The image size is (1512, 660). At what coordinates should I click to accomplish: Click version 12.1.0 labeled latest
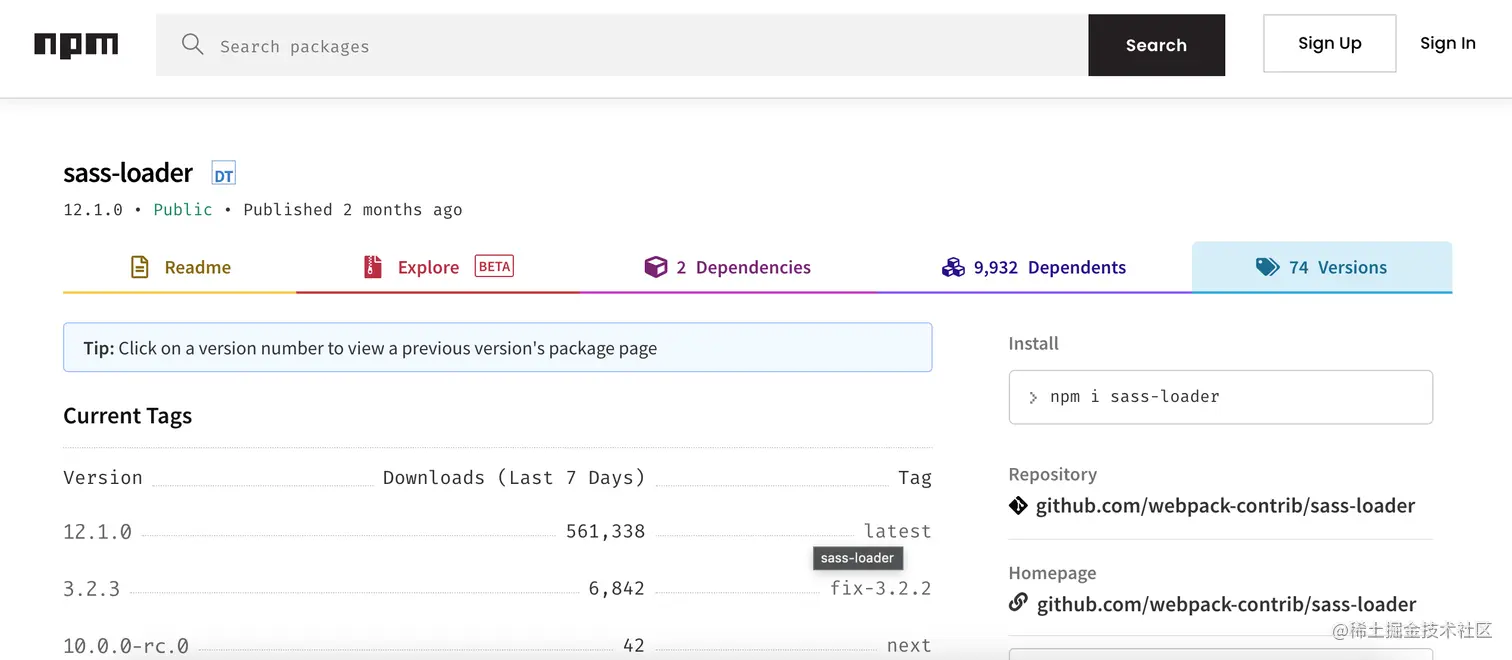(x=97, y=531)
